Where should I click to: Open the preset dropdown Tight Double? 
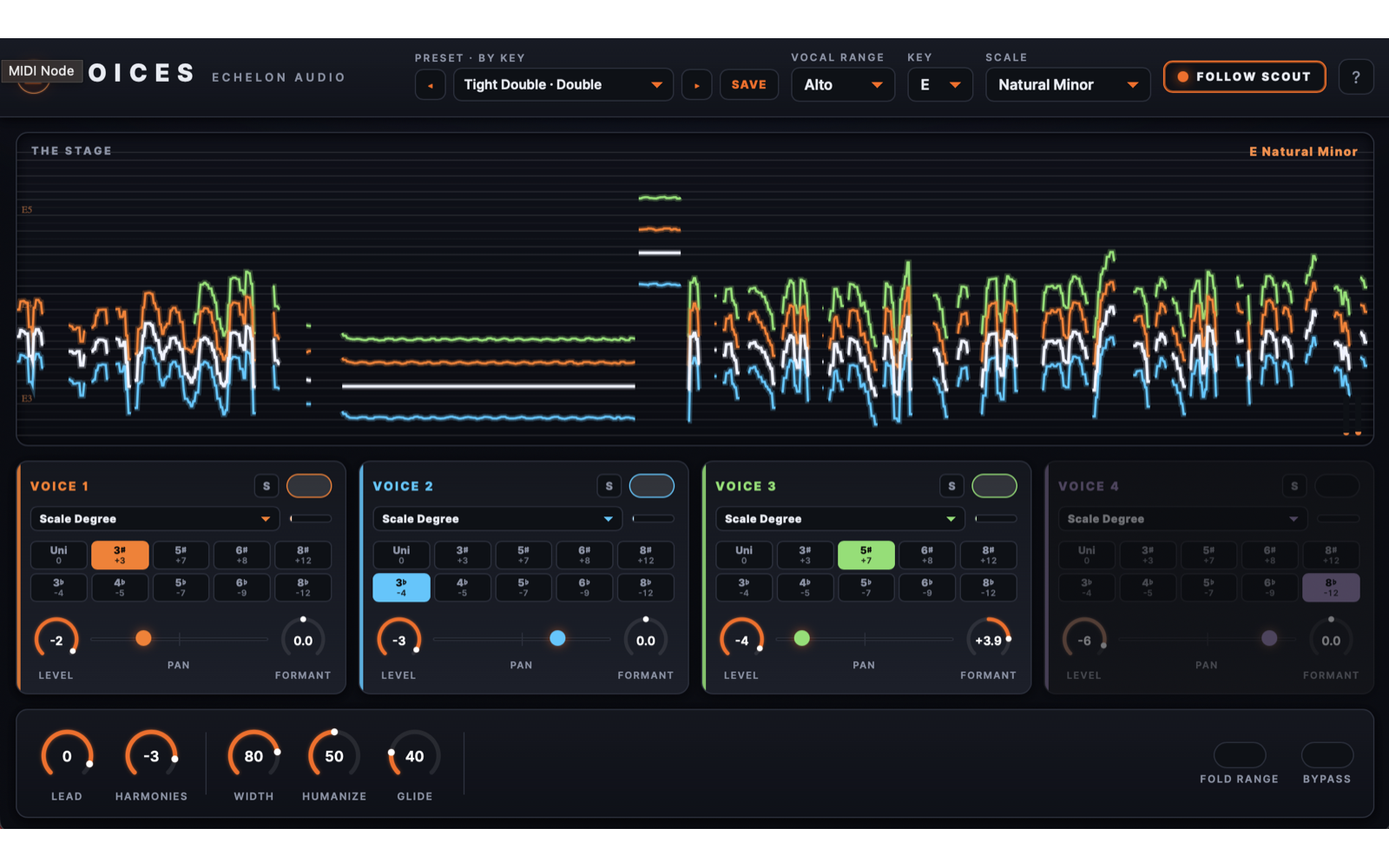(x=563, y=85)
